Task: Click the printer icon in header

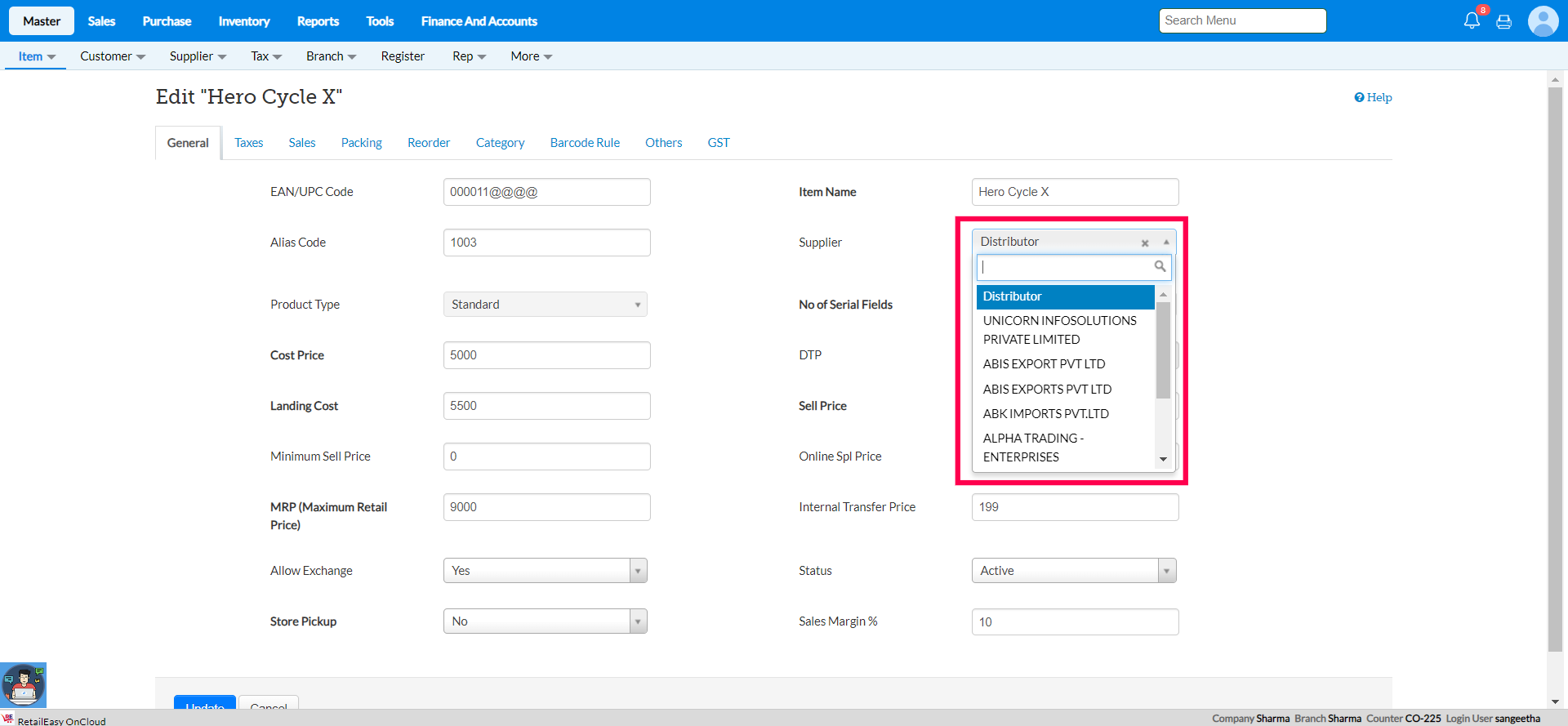Action: click(x=1503, y=22)
